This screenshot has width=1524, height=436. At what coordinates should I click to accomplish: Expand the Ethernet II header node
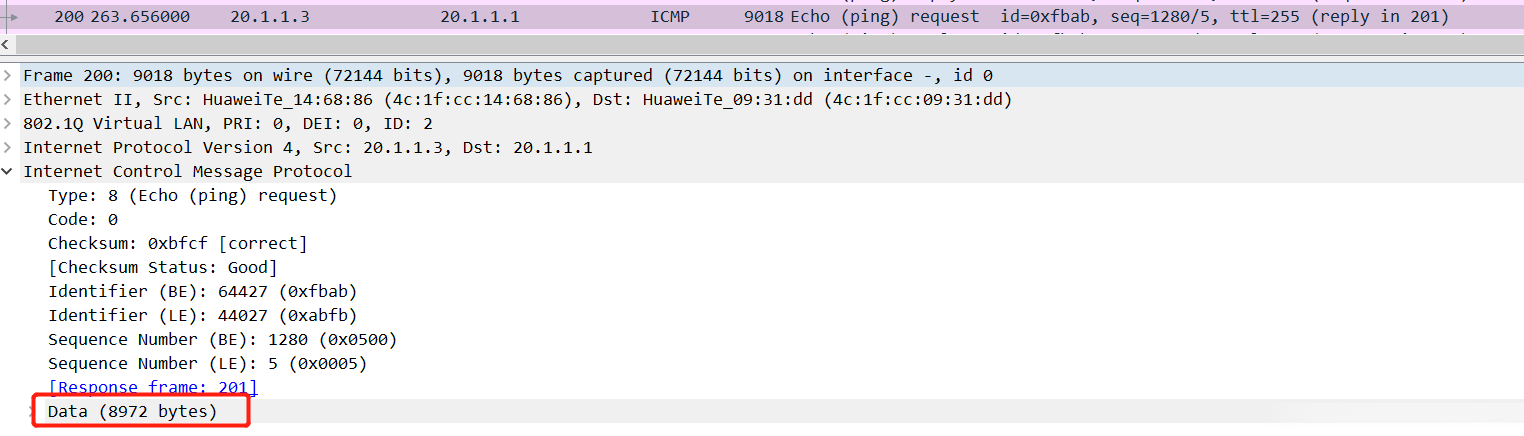(x=9, y=100)
